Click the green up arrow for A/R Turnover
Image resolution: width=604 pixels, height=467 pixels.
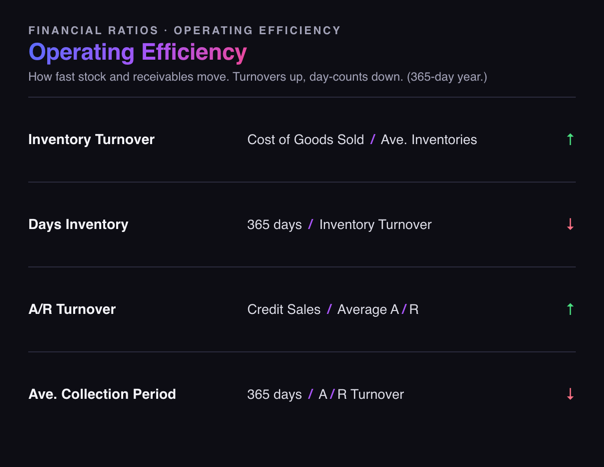pyautogui.click(x=570, y=309)
